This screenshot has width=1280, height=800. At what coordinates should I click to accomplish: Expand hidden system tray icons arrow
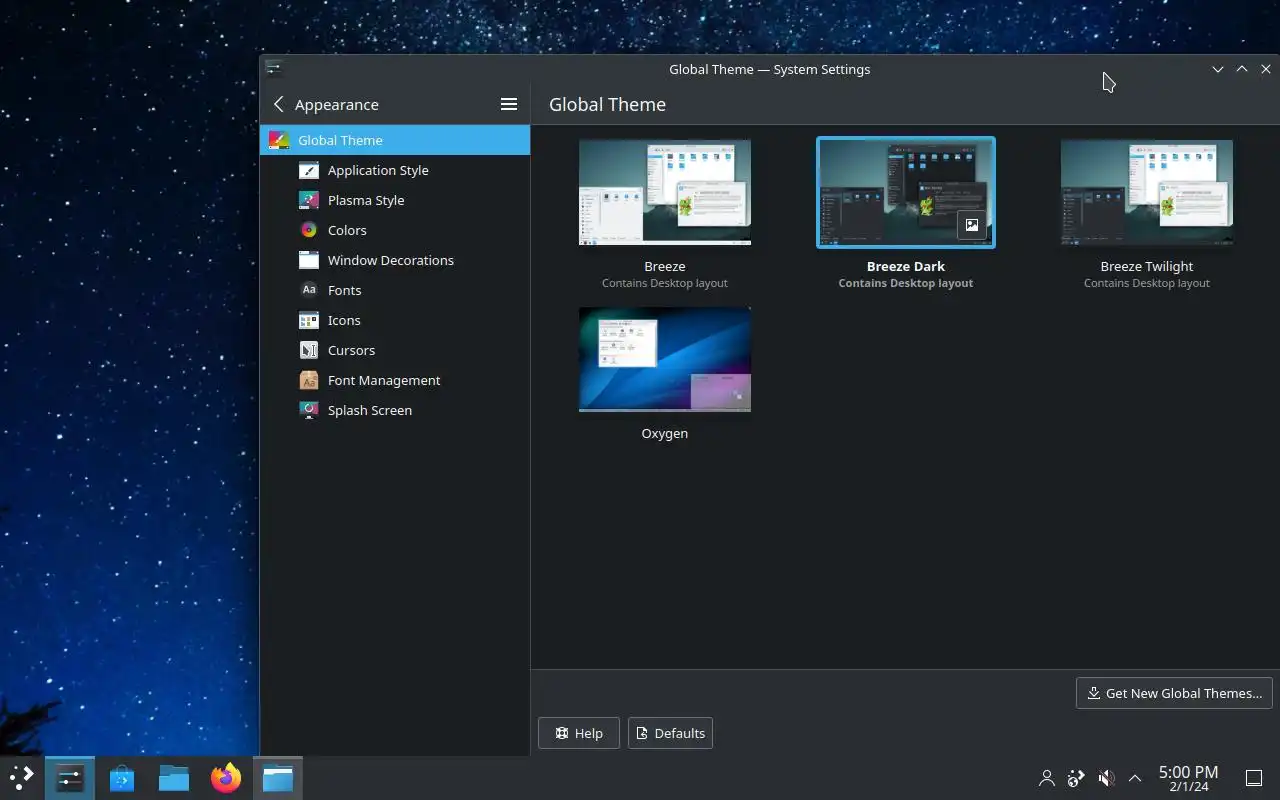[1135, 778]
